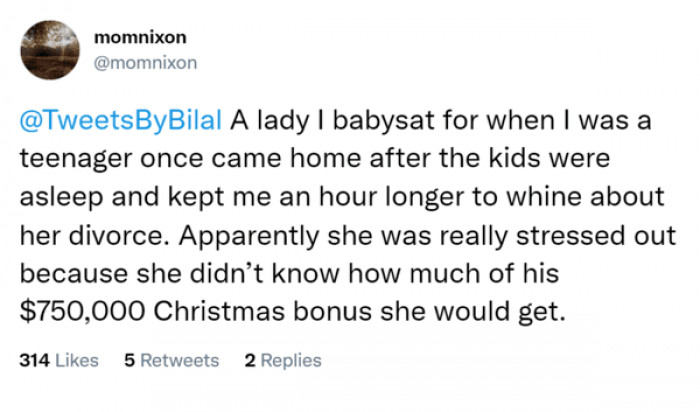This screenshot has width=700, height=412.
Task: Click the number 314 in the stats
Action: click(36, 361)
